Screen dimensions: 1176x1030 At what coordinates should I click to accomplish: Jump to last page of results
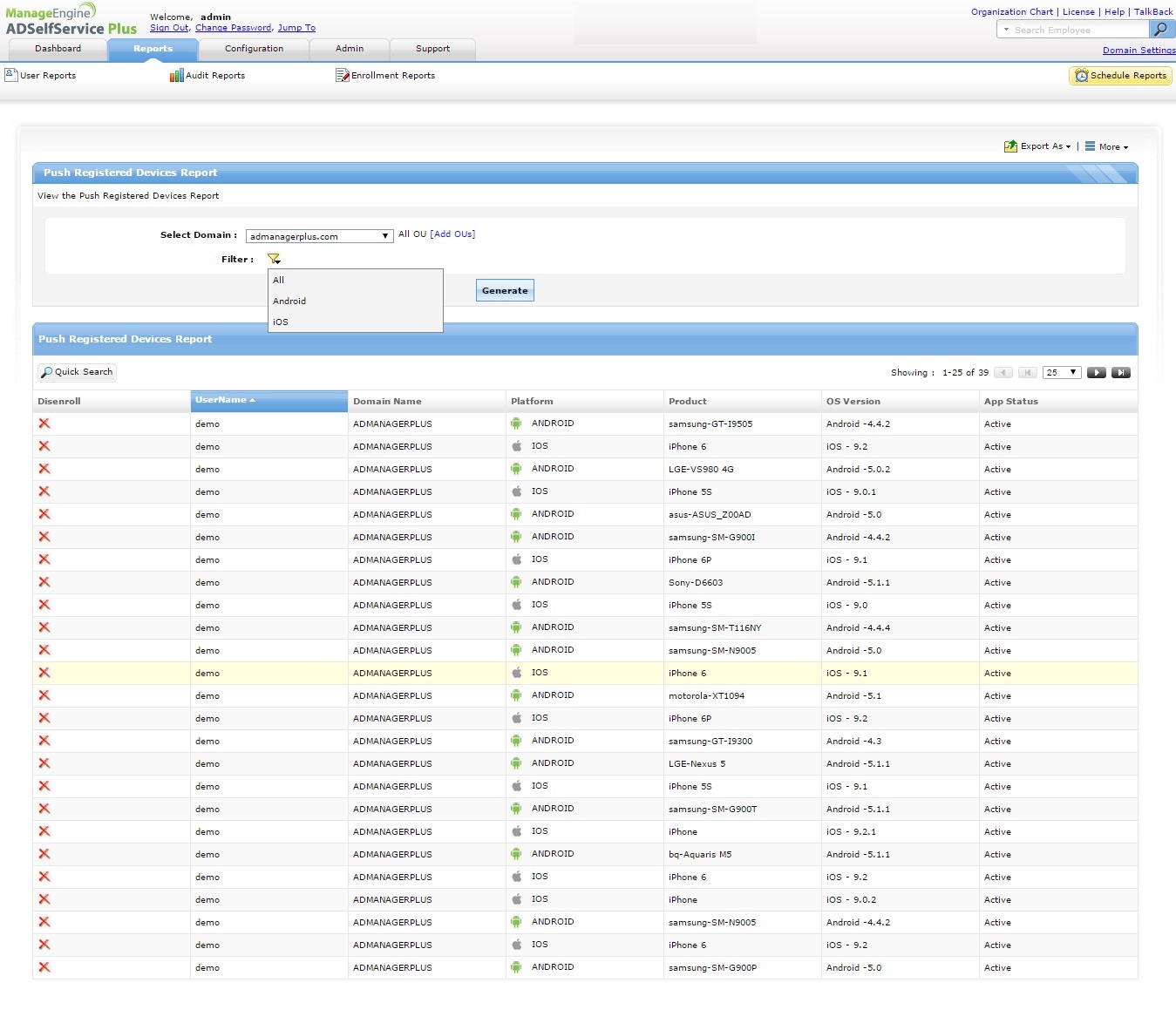[x=1121, y=373]
